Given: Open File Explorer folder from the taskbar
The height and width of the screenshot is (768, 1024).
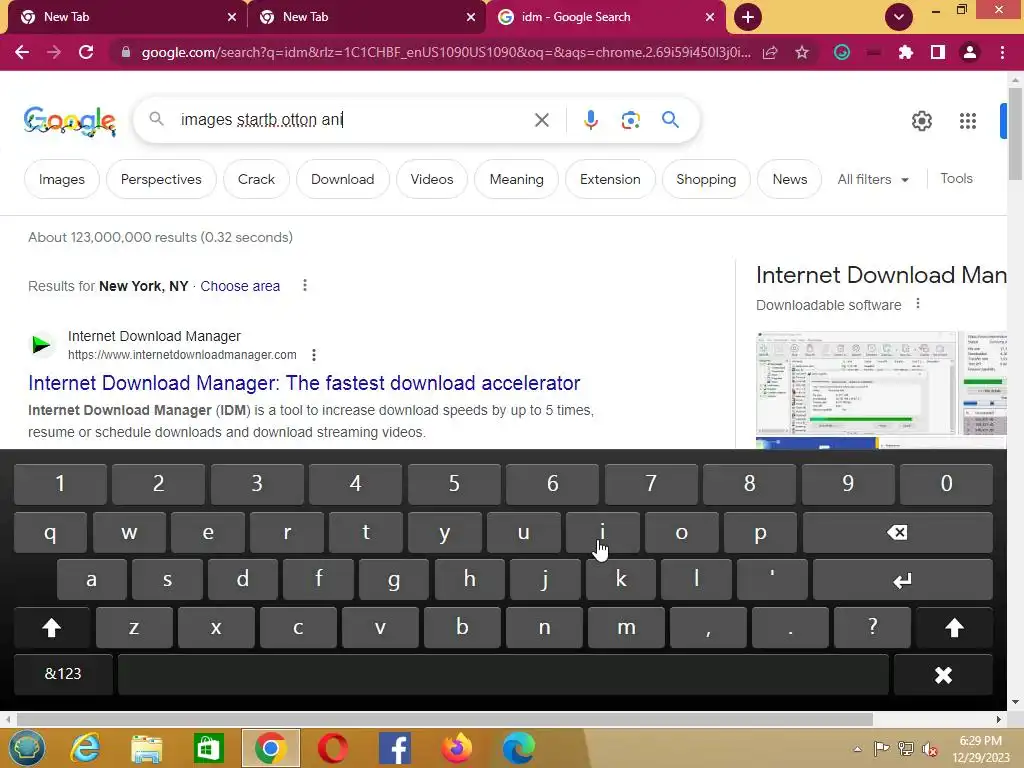Looking at the screenshot, I should [146, 748].
